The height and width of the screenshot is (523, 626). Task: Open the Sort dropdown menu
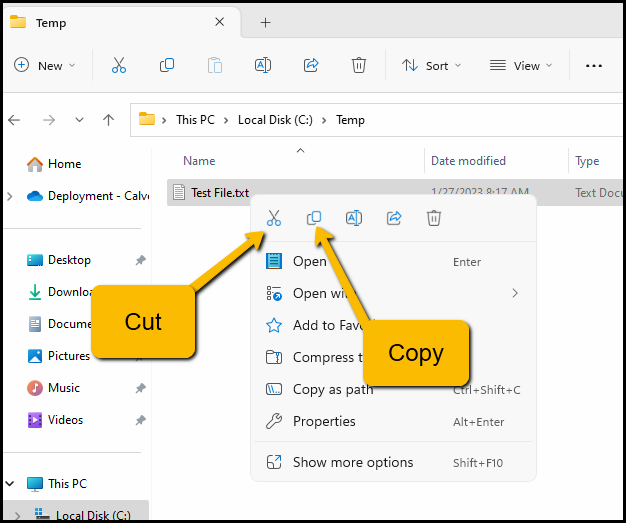click(x=432, y=65)
